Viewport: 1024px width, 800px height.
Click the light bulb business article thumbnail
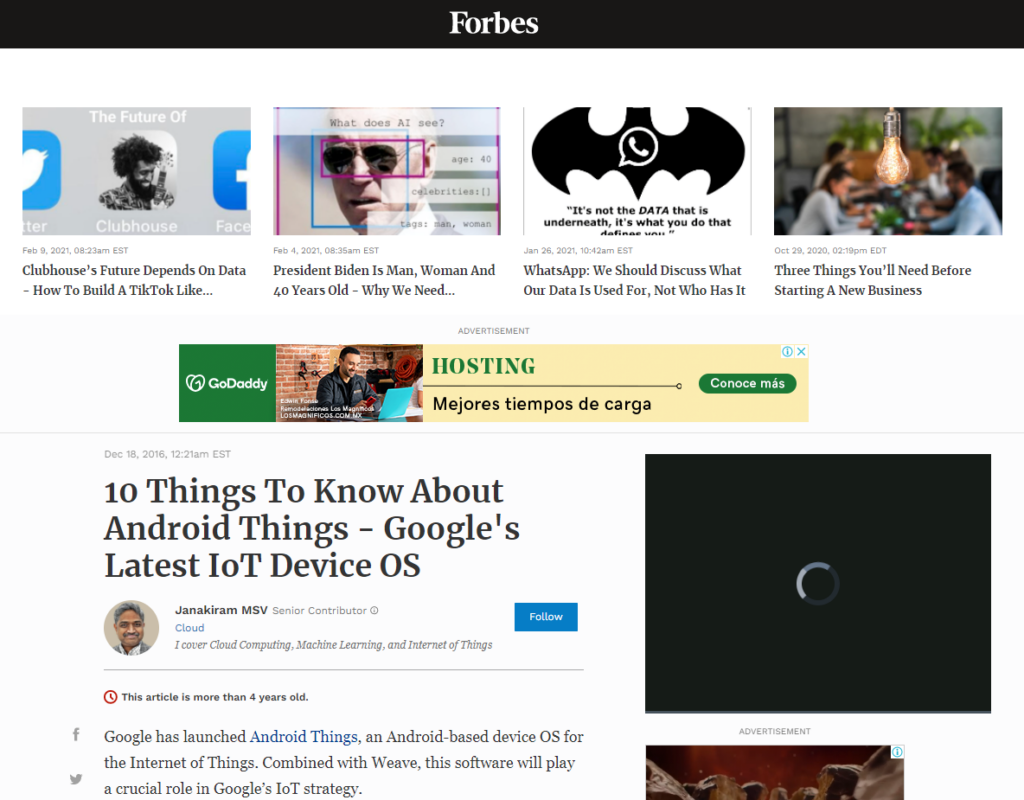[x=887, y=171]
